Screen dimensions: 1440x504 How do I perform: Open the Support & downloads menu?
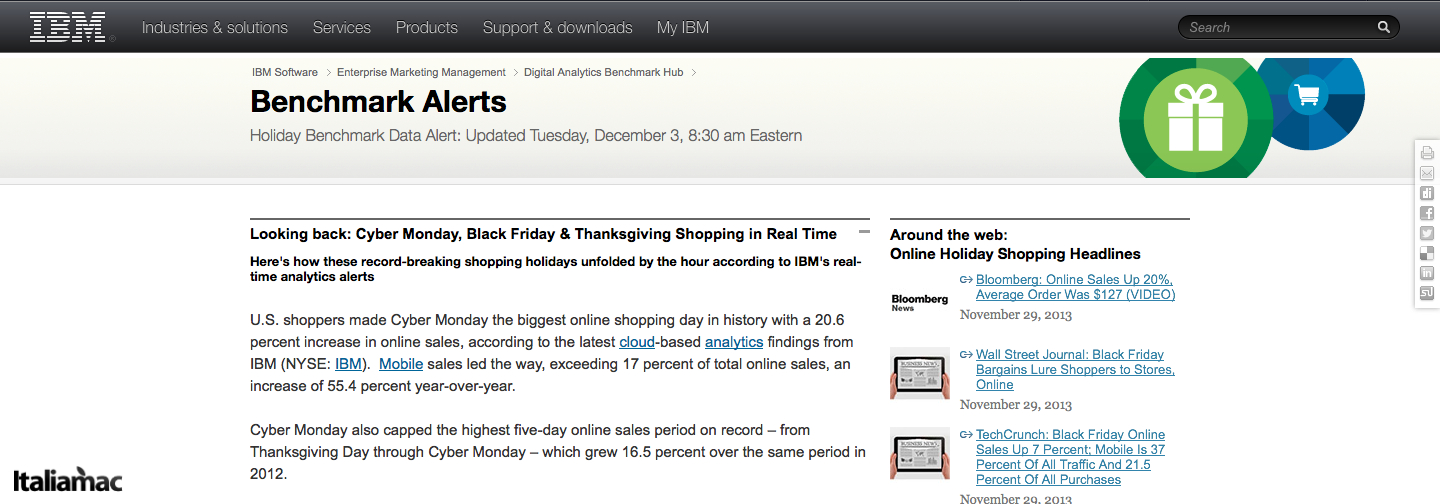click(557, 28)
